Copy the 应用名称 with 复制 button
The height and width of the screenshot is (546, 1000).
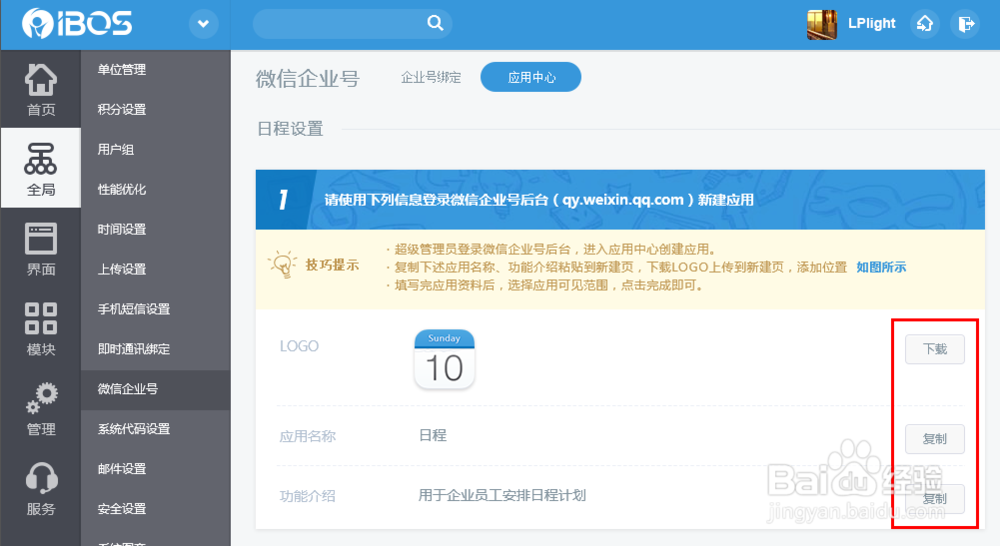tap(935, 438)
